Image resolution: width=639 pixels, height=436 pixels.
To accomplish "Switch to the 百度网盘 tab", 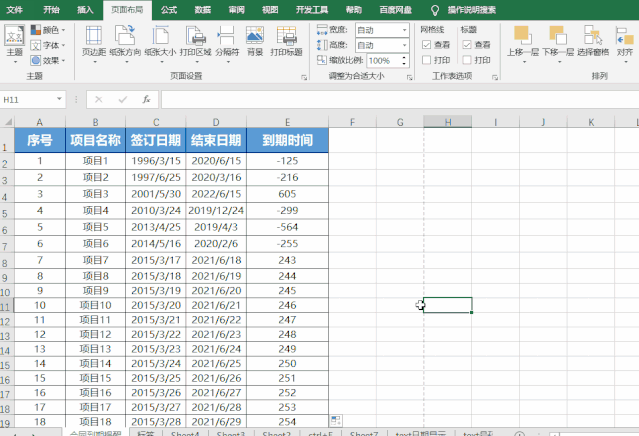I will point(395,10).
